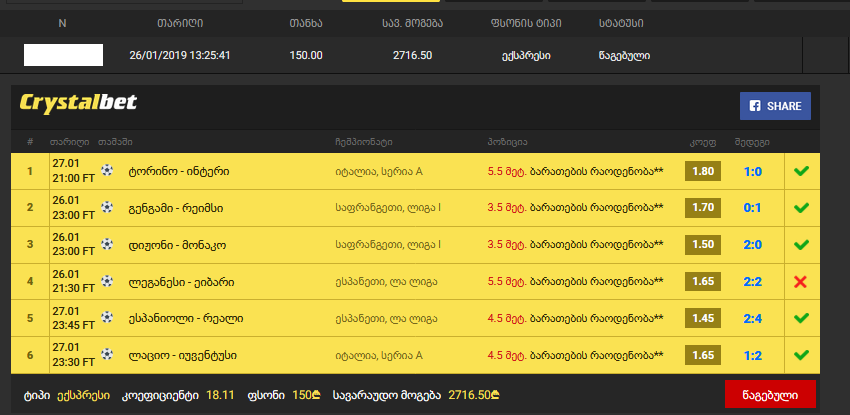This screenshot has height=415, width=850.
Task: Click the Facebook SHARE button
Action: [x=775, y=106]
